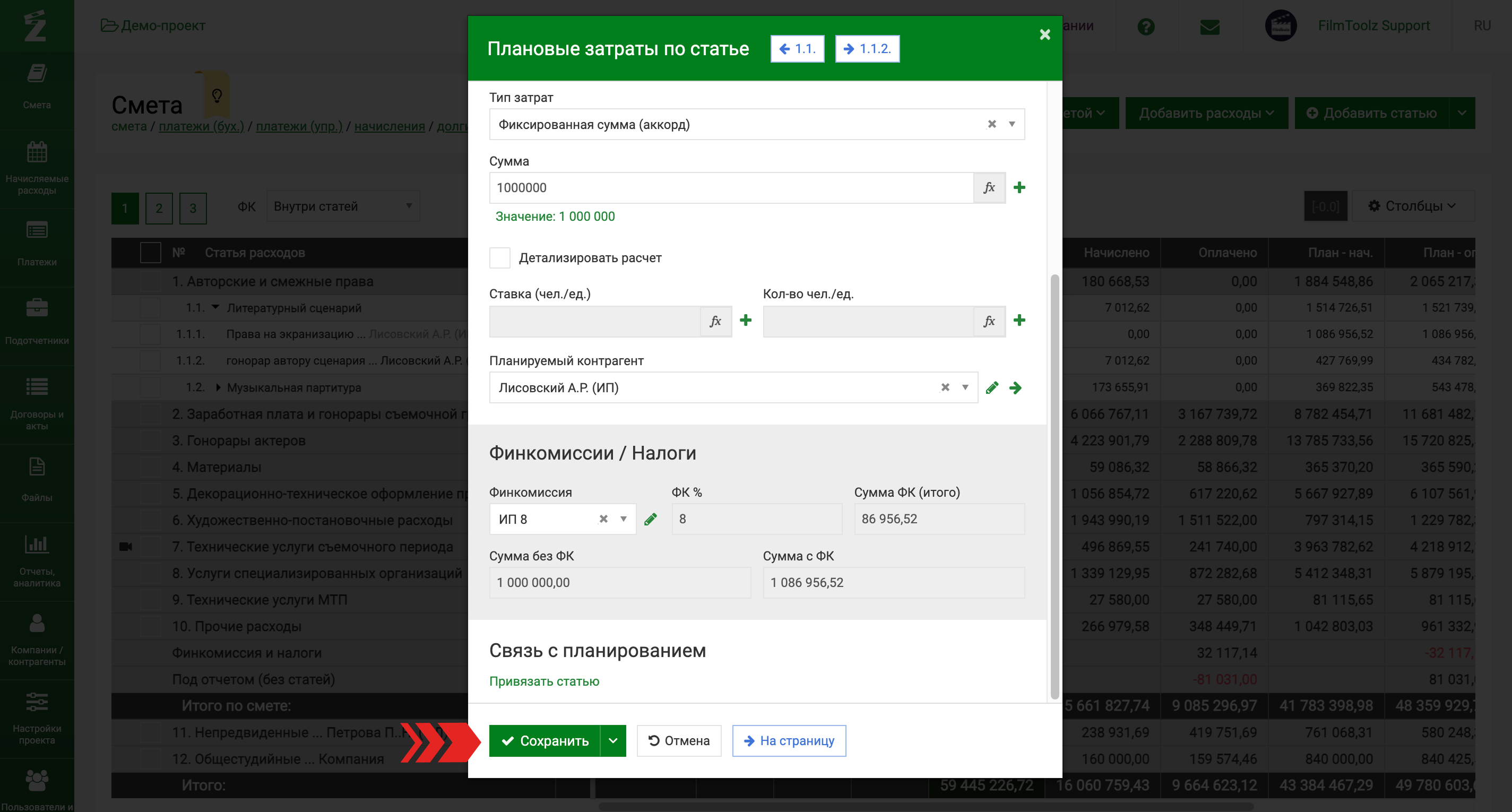Go to counterparty with green arrow icon
The width and height of the screenshot is (1512, 812).
1015,387
